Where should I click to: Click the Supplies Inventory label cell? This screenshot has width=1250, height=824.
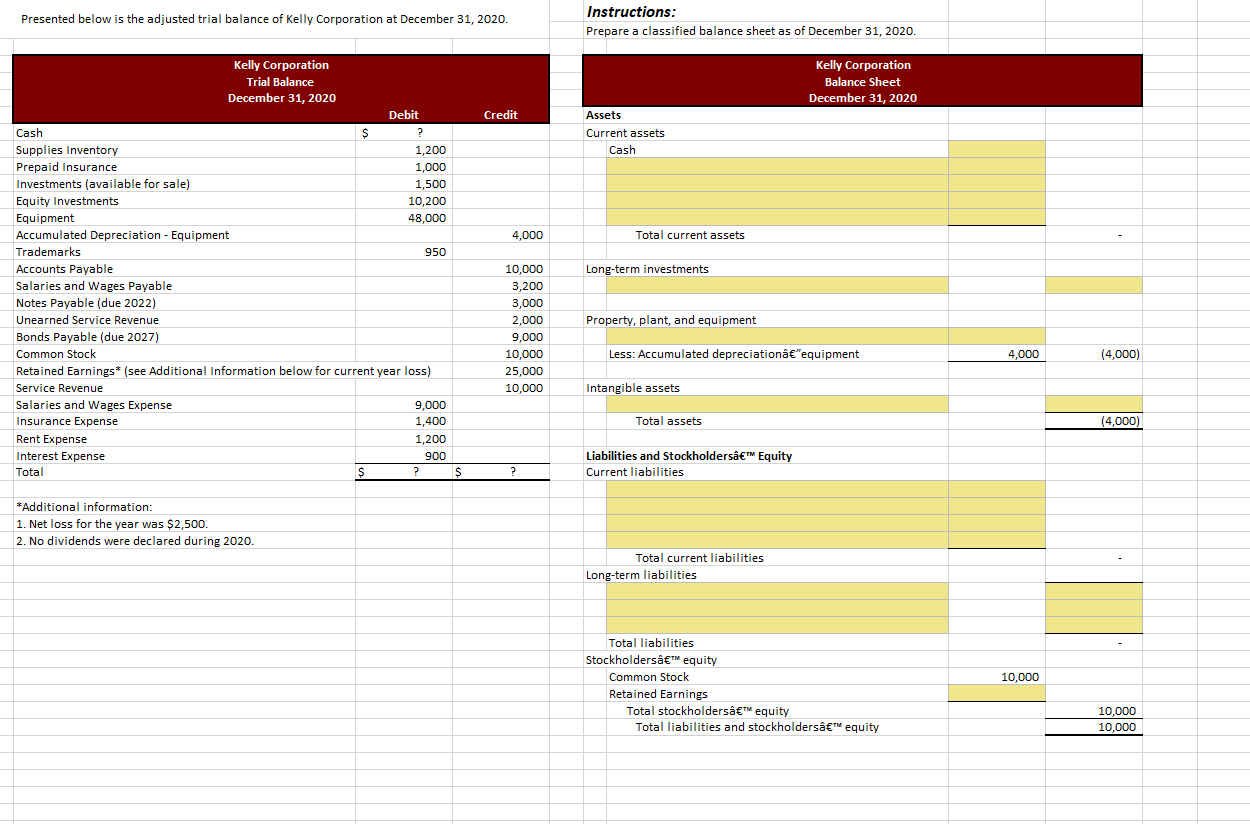65,149
